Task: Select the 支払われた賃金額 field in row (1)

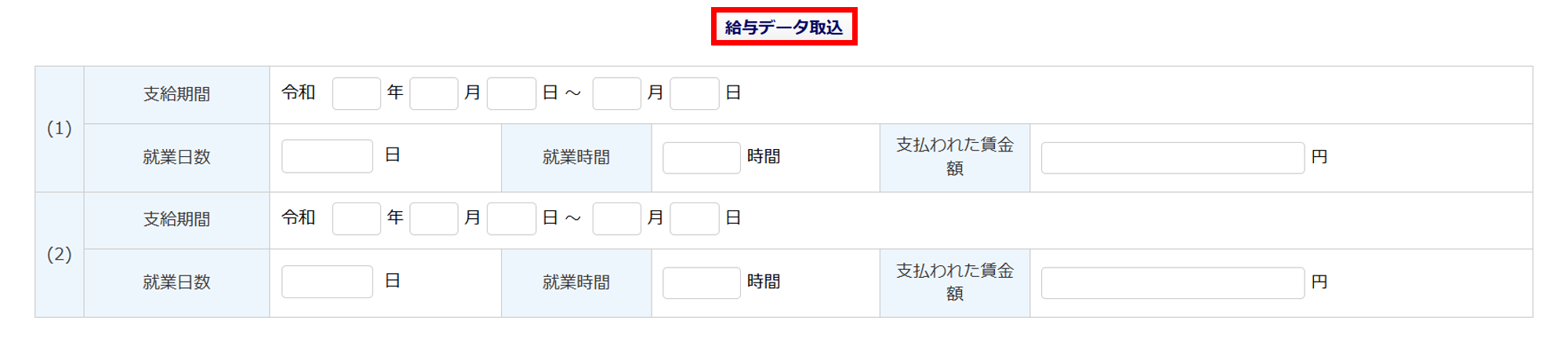Action: (x=1172, y=158)
